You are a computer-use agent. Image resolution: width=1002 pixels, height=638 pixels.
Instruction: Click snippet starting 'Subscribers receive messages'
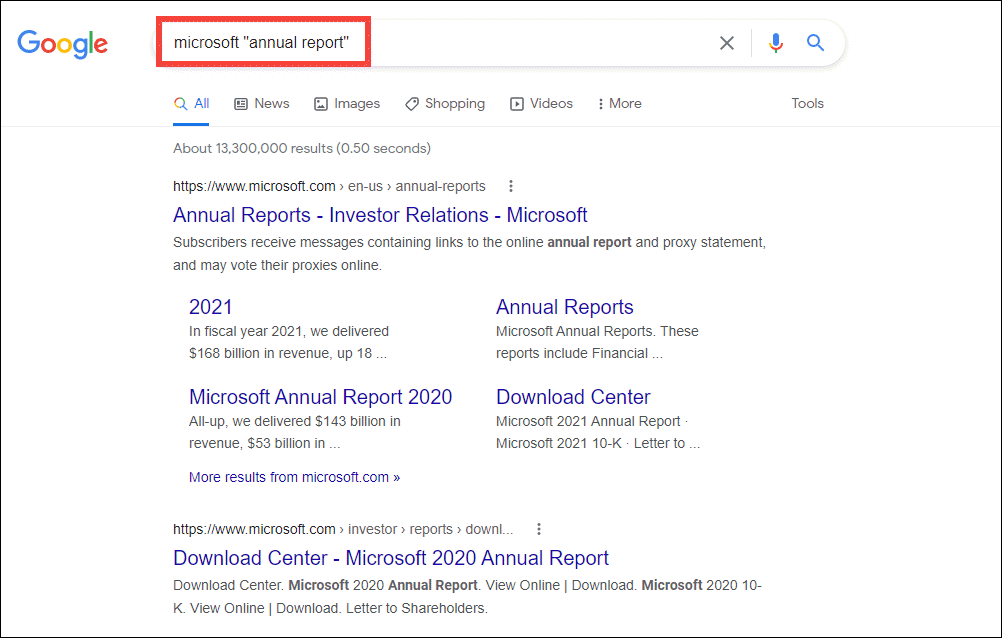pos(470,254)
